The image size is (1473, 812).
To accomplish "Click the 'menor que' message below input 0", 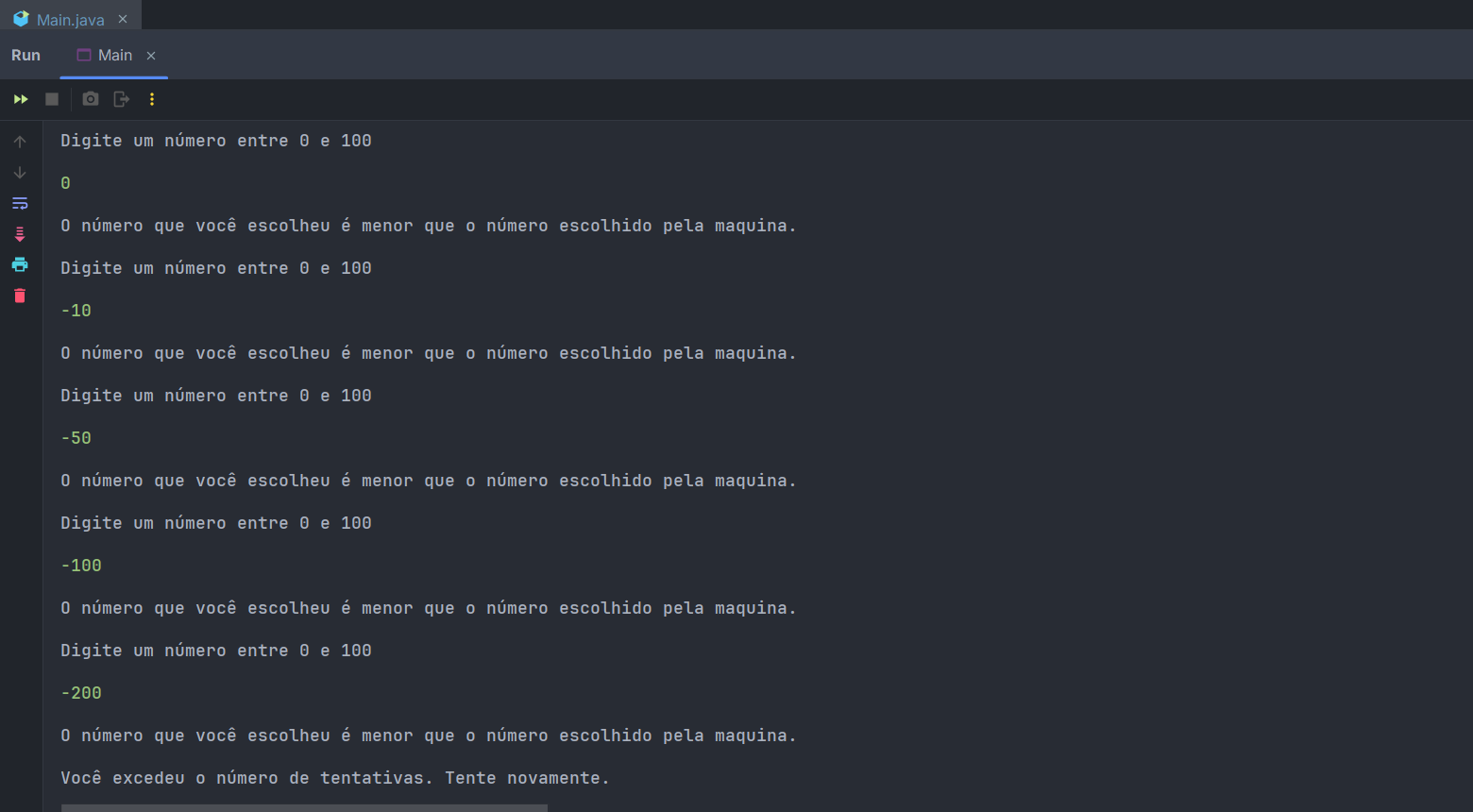I will point(429,226).
